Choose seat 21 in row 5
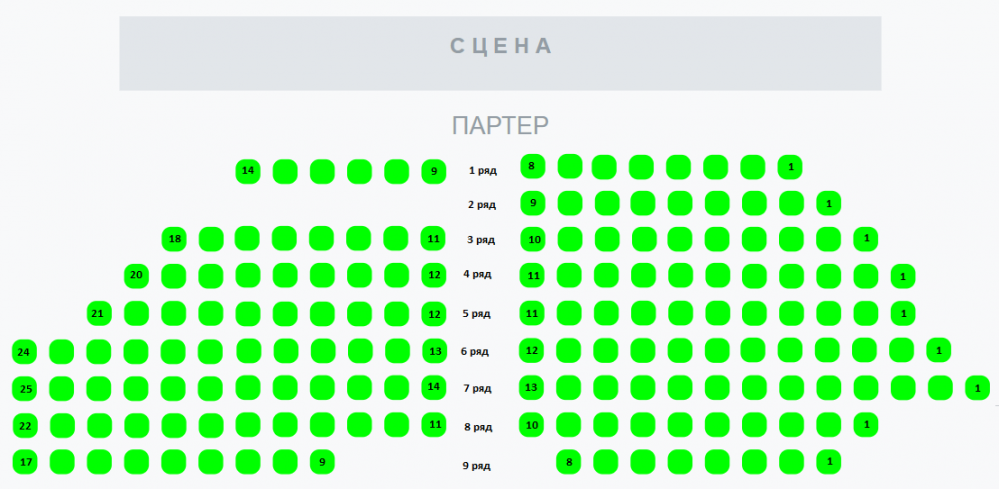This screenshot has height=489, width=999. pos(99,313)
